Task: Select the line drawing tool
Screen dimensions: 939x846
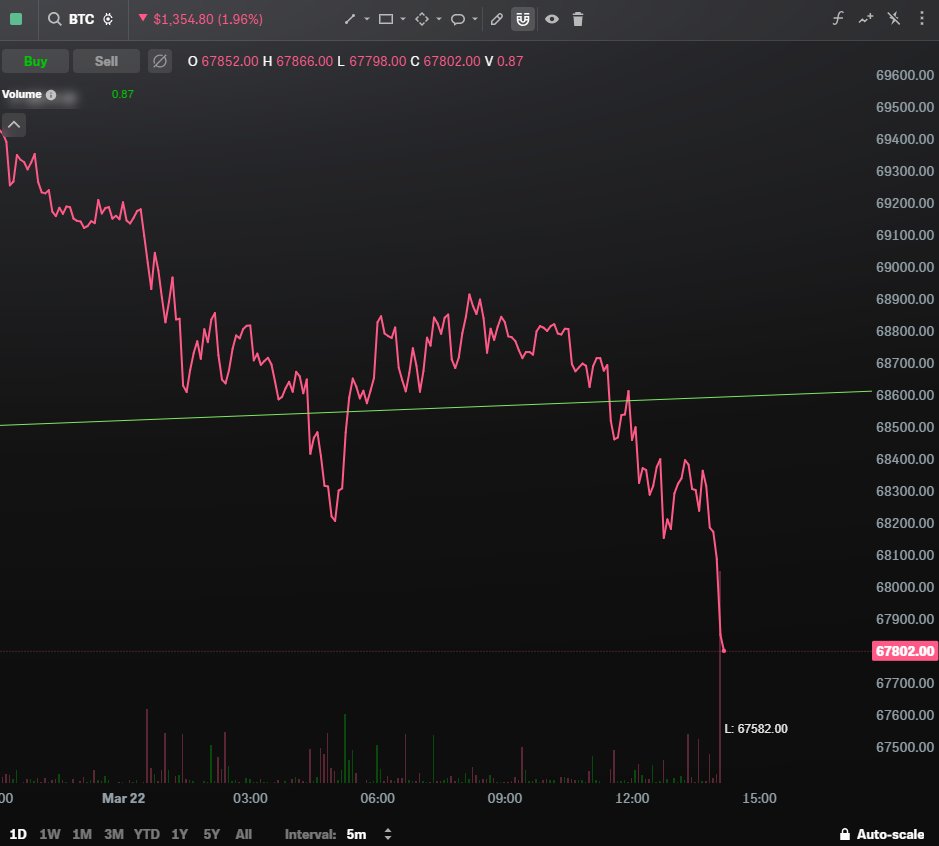Action: [350, 19]
